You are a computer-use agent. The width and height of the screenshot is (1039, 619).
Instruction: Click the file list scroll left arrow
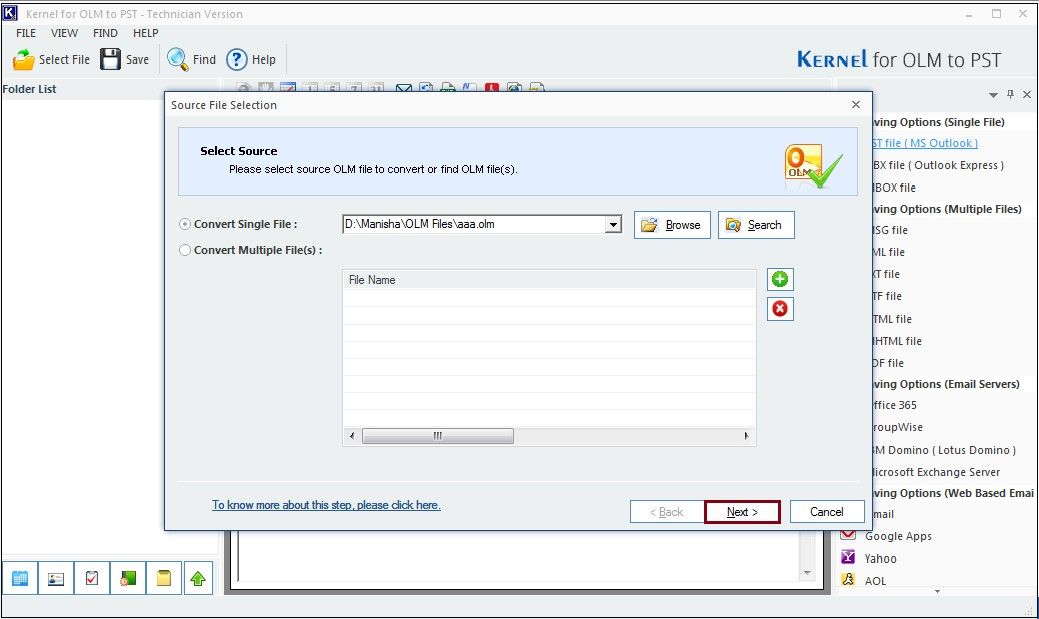pyautogui.click(x=352, y=435)
